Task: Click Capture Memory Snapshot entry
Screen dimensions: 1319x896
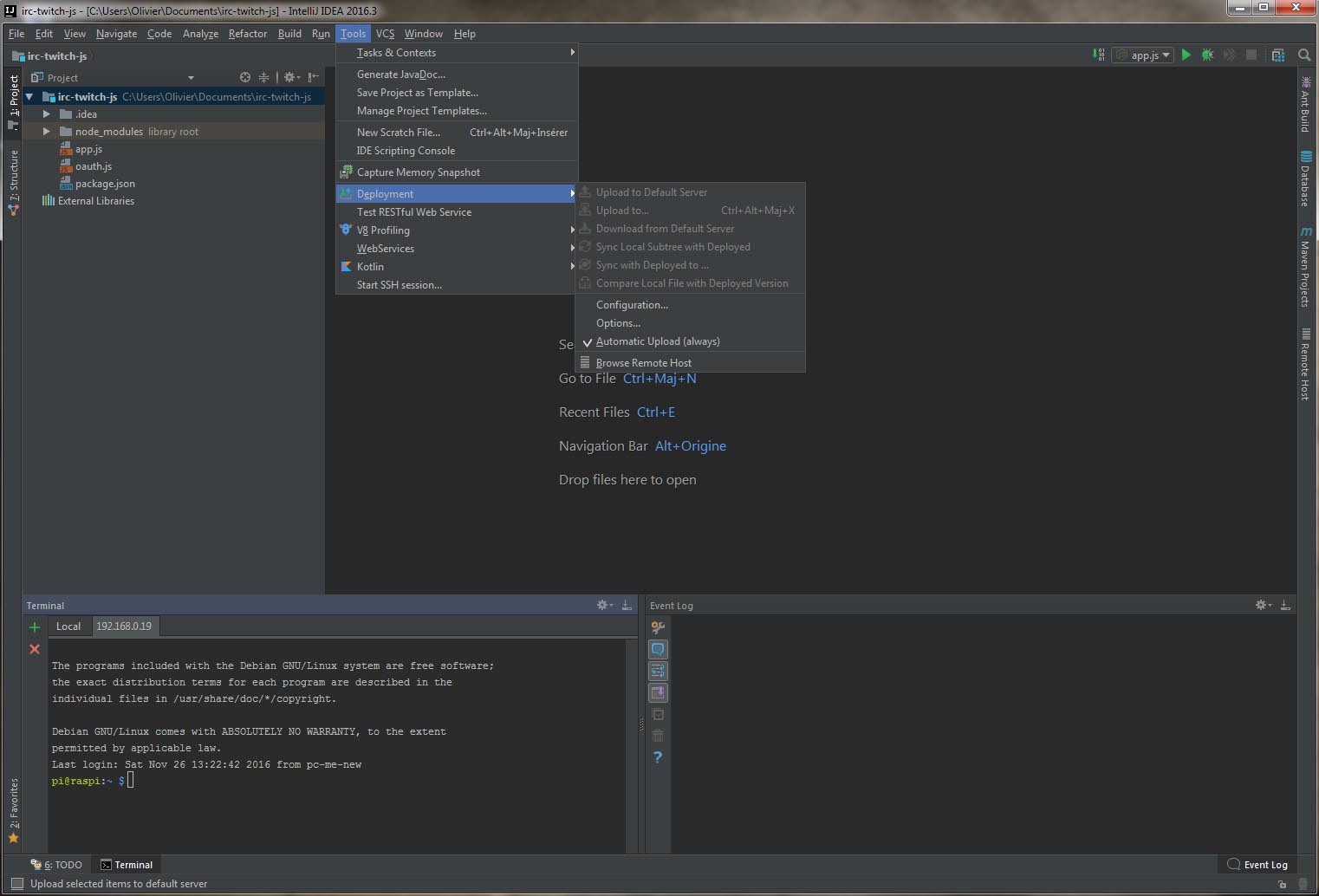Action: pyautogui.click(x=457, y=172)
